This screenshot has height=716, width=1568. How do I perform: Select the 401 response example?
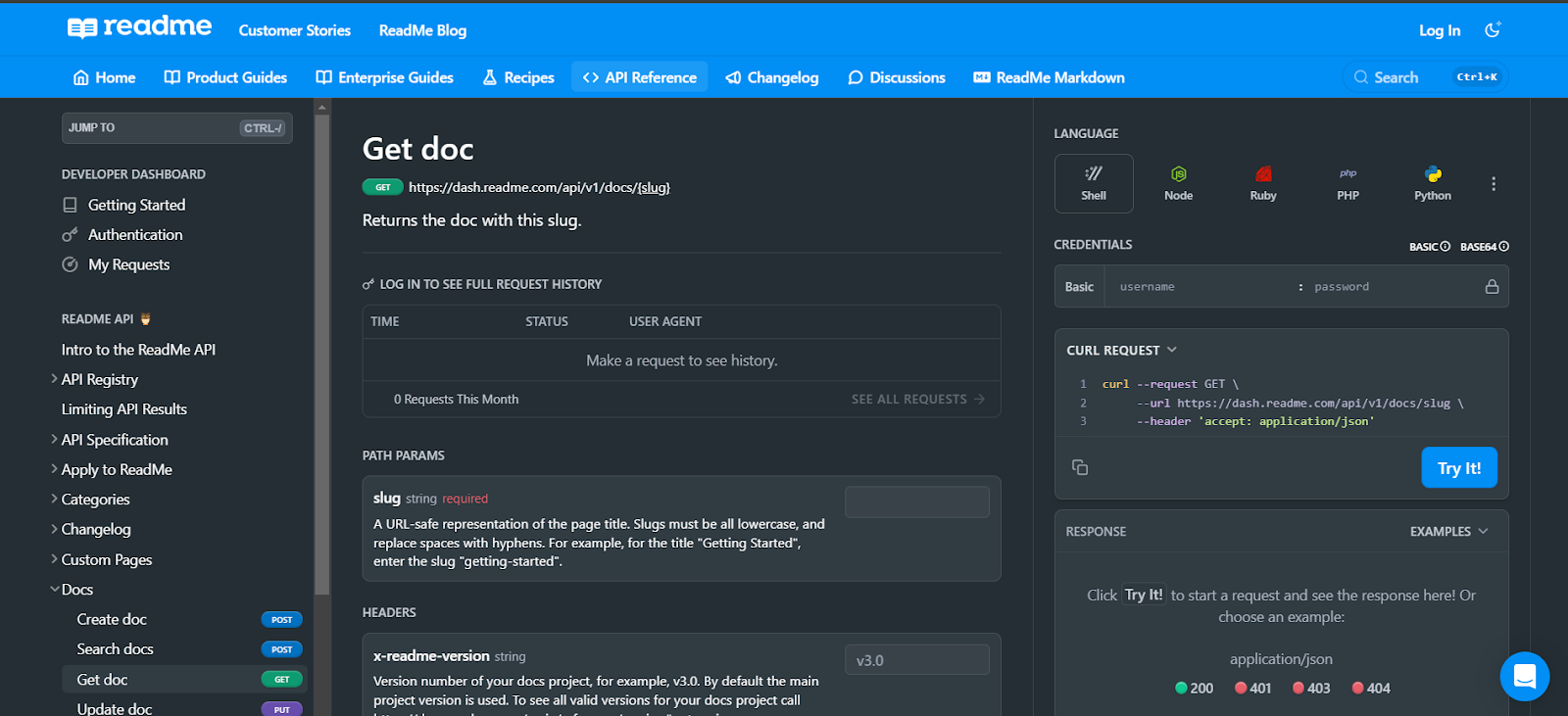tap(1252, 688)
